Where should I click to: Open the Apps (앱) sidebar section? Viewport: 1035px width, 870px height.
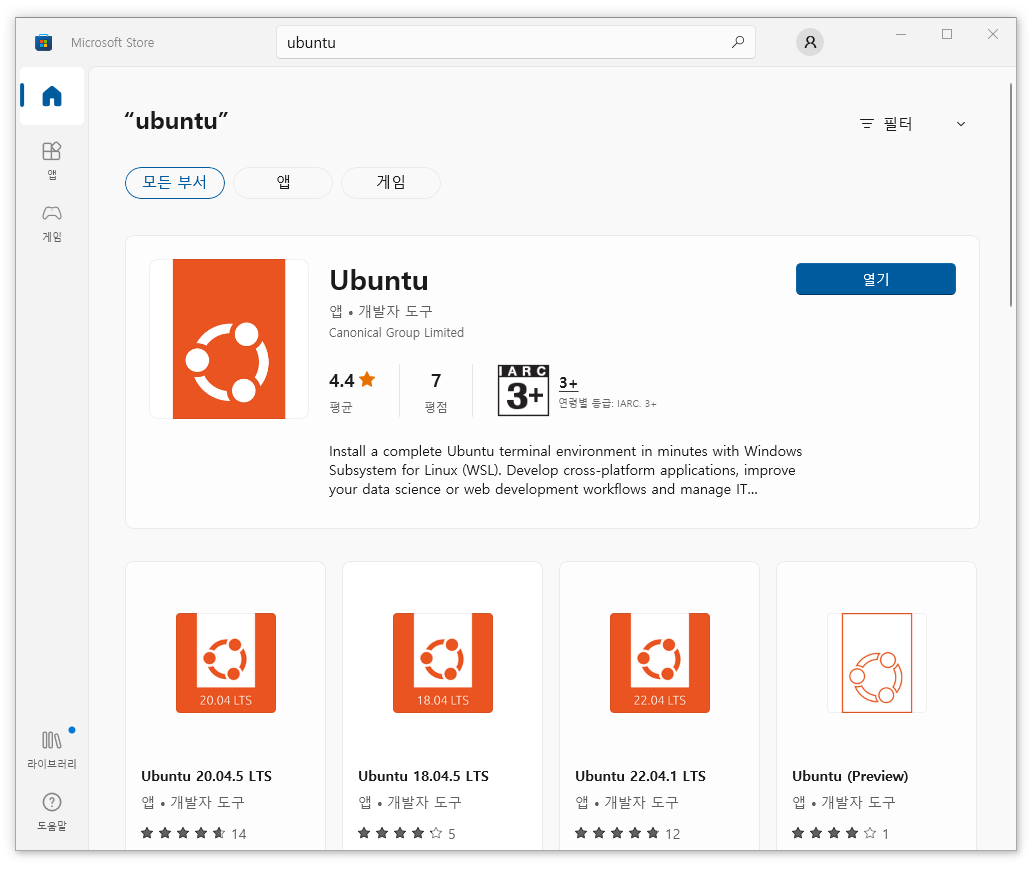[52, 158]
